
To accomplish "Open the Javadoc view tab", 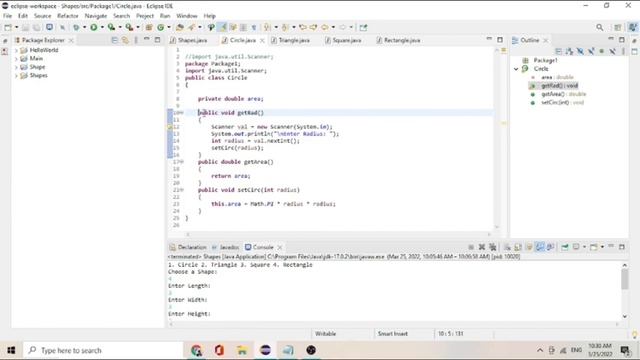I will [225, 247].
